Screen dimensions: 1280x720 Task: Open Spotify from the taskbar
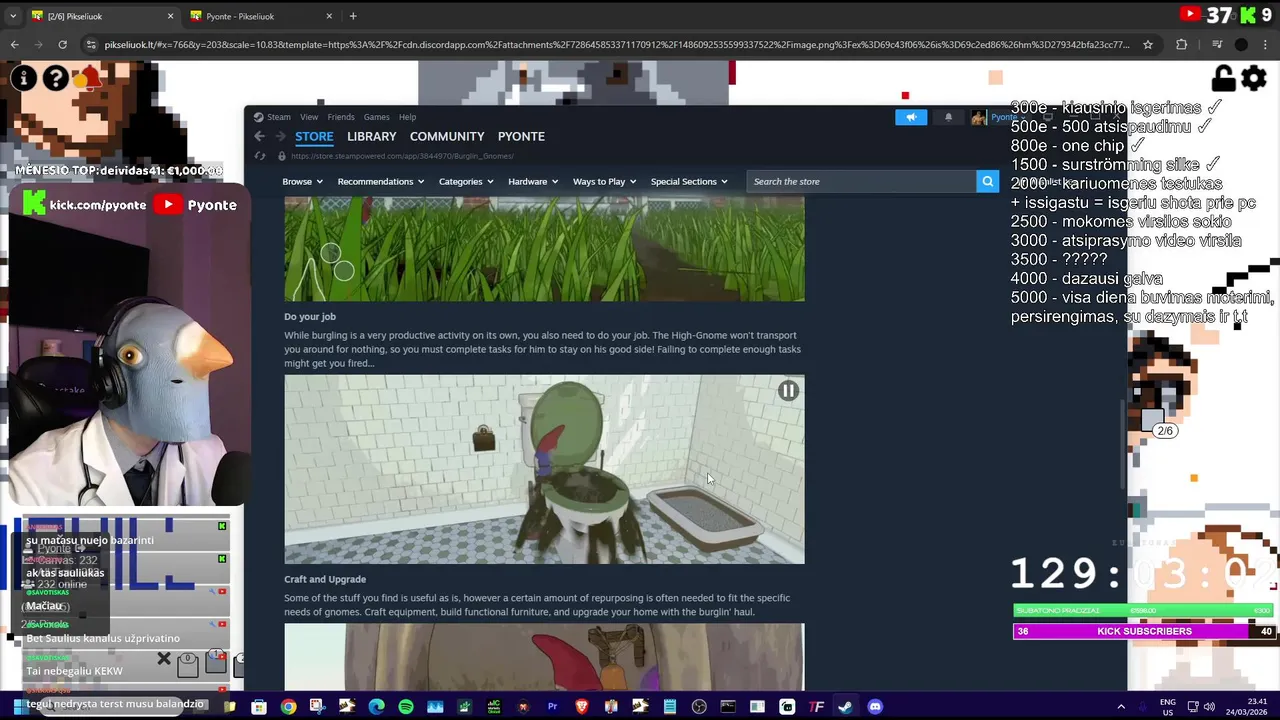click(x=405, y=707)
